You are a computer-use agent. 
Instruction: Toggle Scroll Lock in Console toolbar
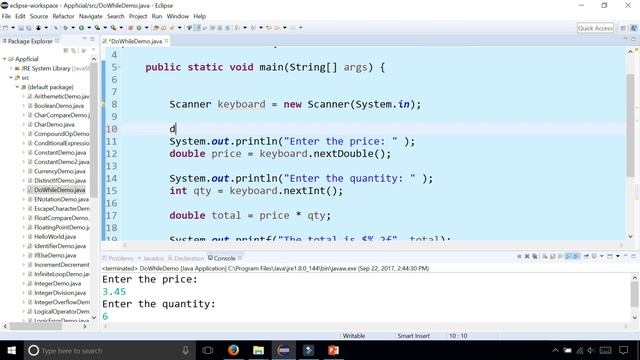pyautogui.click(x=552, y=256)
